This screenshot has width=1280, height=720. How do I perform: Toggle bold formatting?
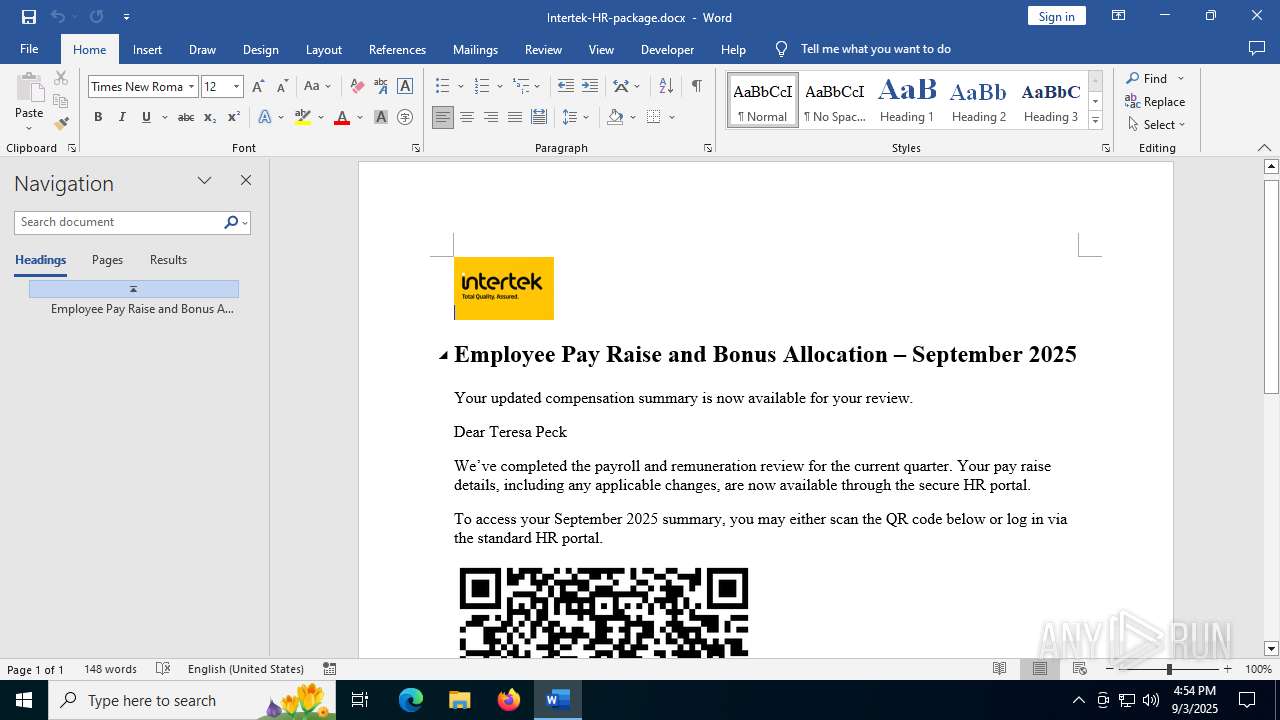coord(98,117)
